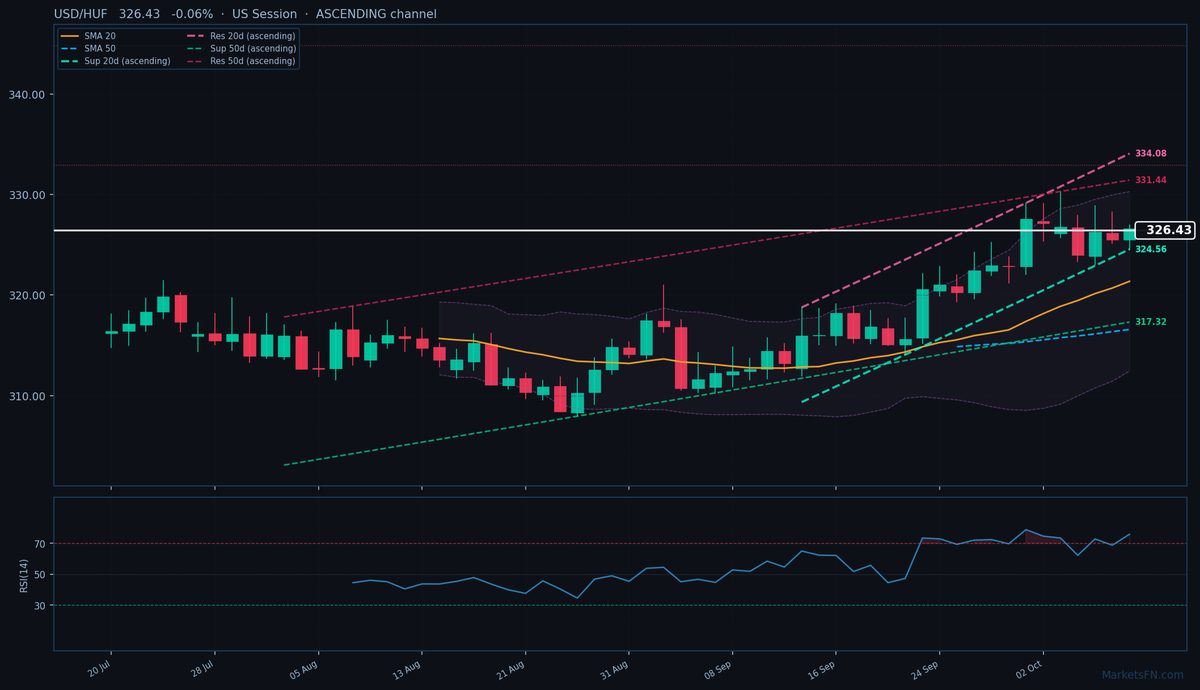Select the SMA 50 legend entry
Screen dimensions: 1200x690
coord(88,49)
